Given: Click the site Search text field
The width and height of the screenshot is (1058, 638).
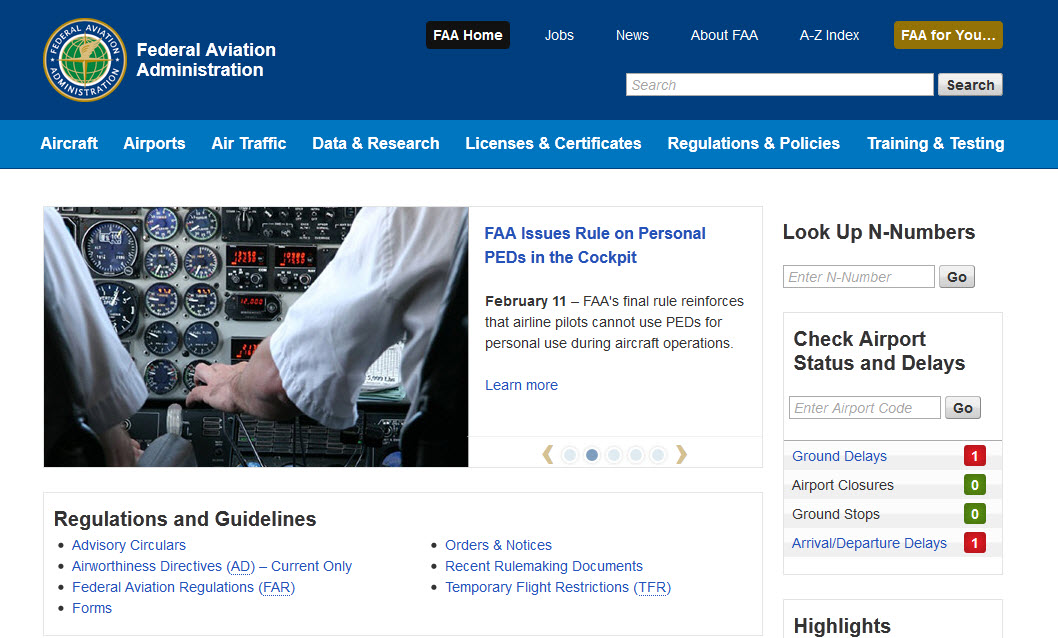Looking at the screenshot, I should click(x=779, y=85).
